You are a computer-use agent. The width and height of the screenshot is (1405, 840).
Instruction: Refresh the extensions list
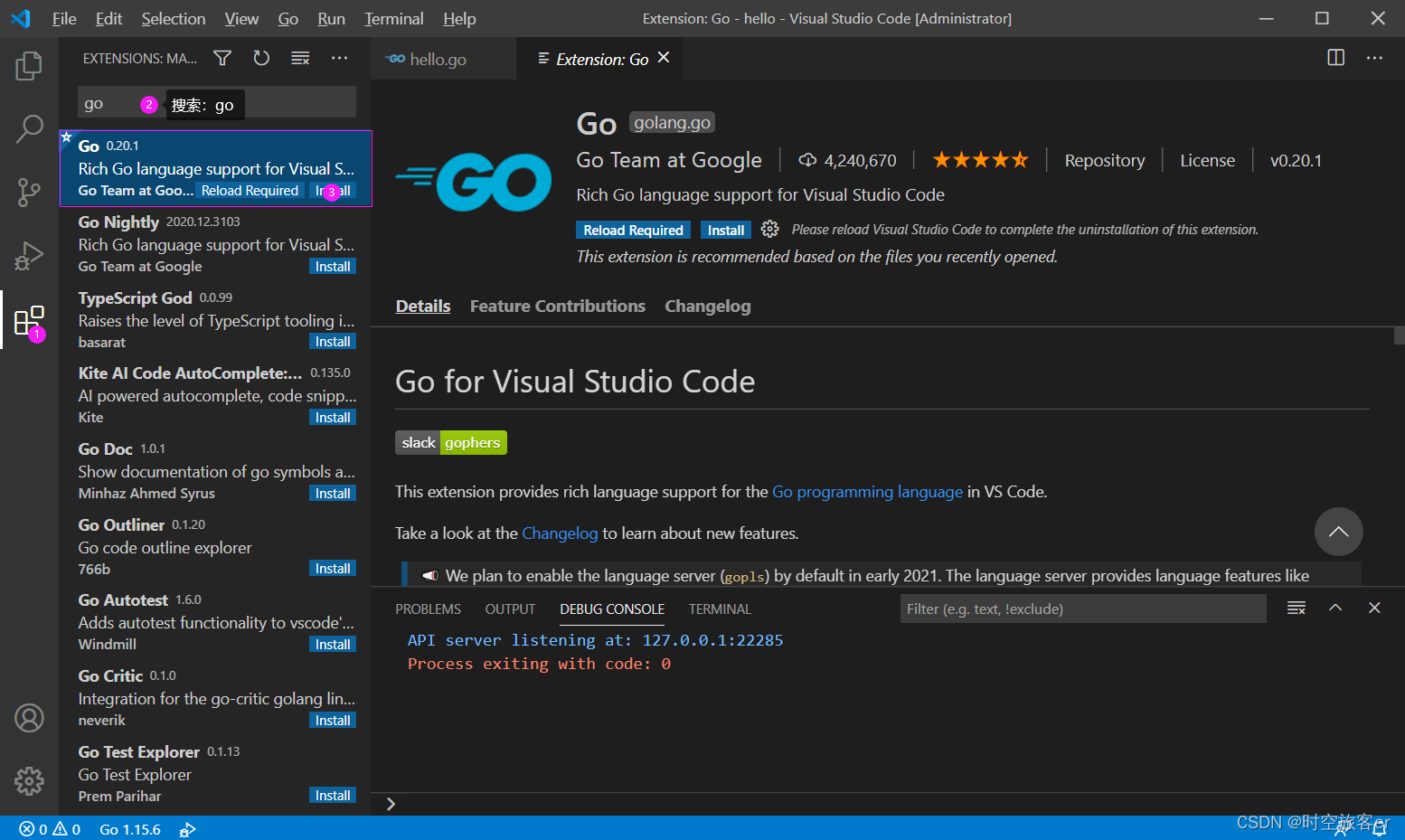(261, 58)
